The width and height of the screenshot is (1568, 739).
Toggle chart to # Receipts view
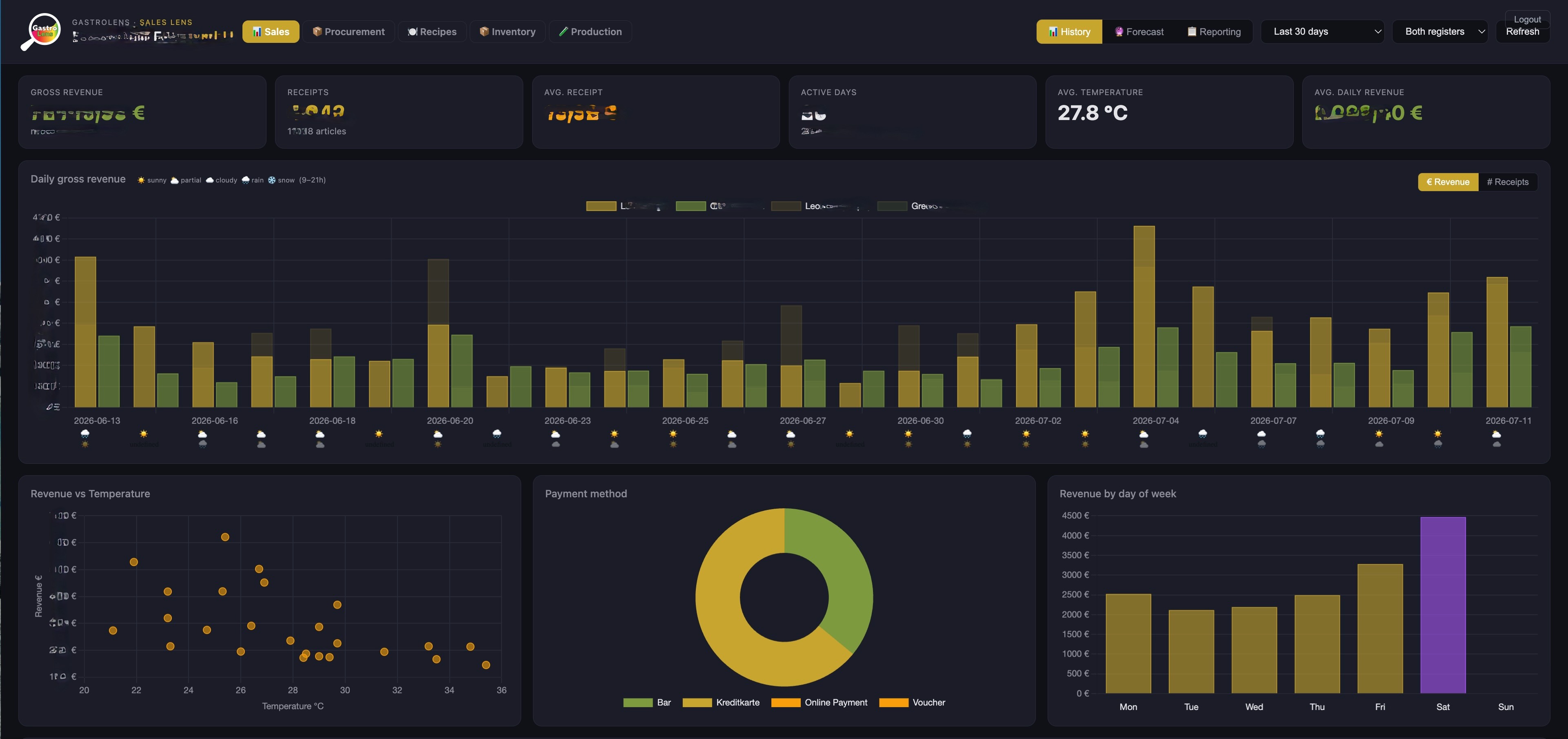1508,182
